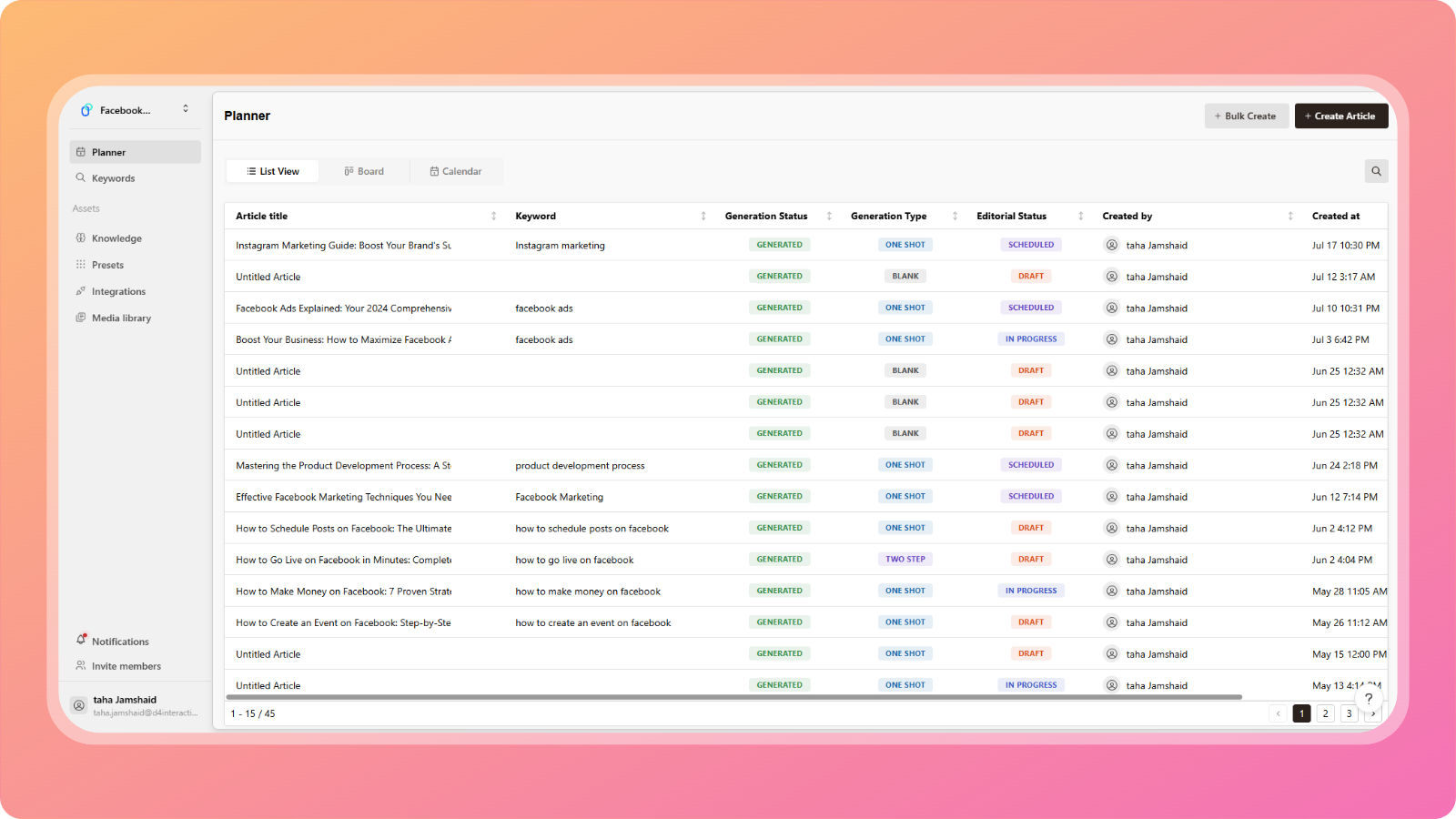Click the Invite members people icon
The height and width of the screenshot is (819, 1456).
tap(81, 665)
